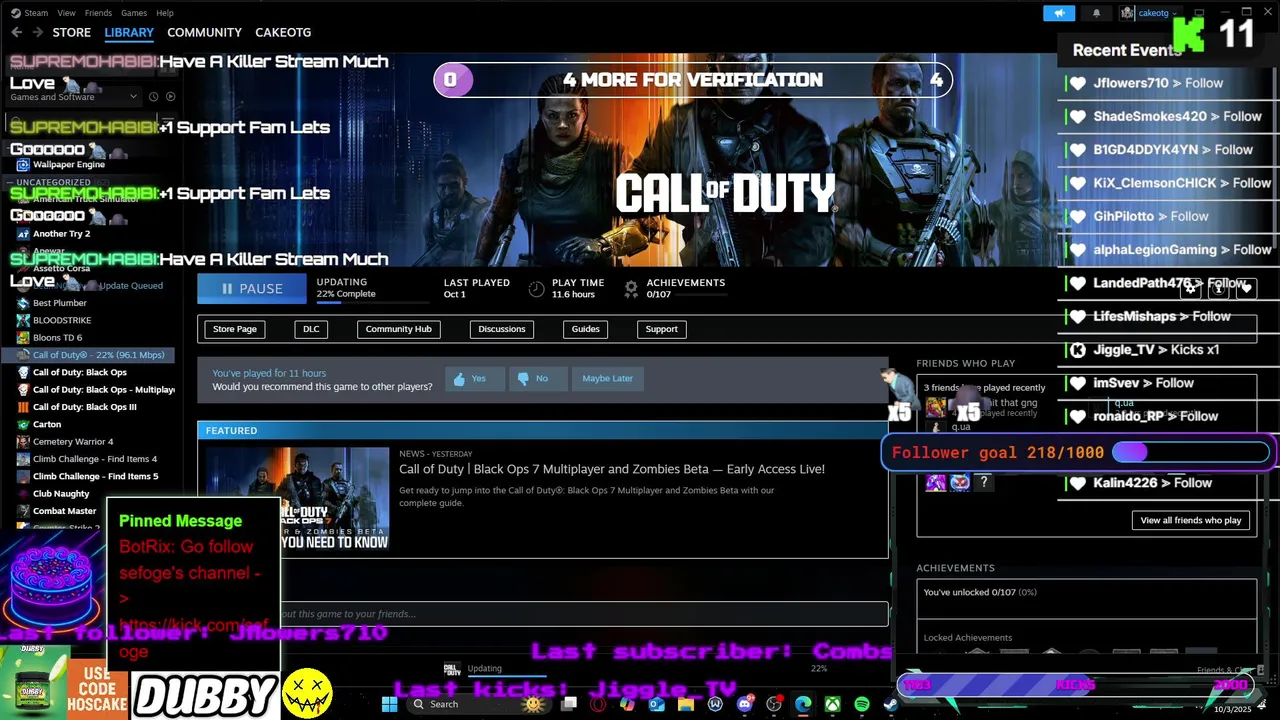Open the Help menu
Screen dimensions: 1280x720
(165, 13)
